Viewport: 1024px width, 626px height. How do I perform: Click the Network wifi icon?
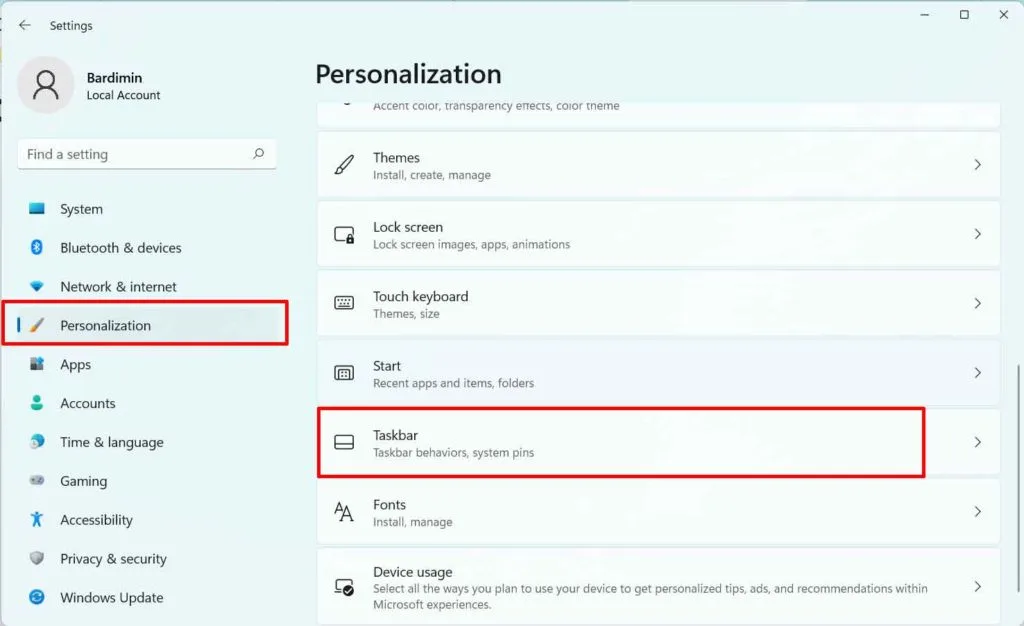[x=37, y=286]
